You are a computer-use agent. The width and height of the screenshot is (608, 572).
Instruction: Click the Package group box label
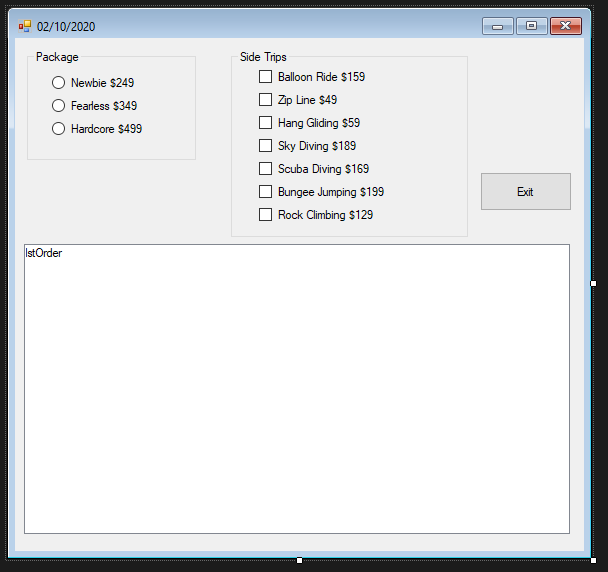click(x=57, y=57)
